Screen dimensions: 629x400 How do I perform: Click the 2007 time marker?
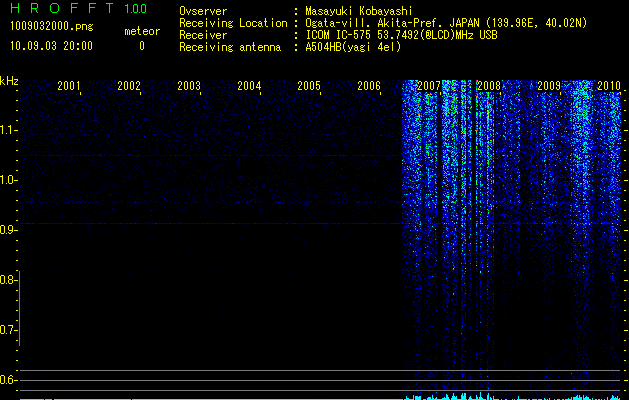click(429, 86)
